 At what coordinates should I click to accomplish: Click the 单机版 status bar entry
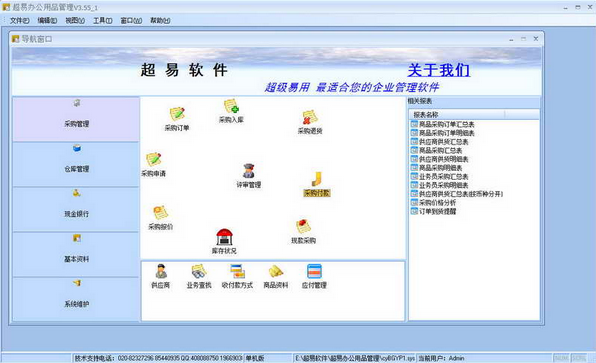[x=255, y=358]
